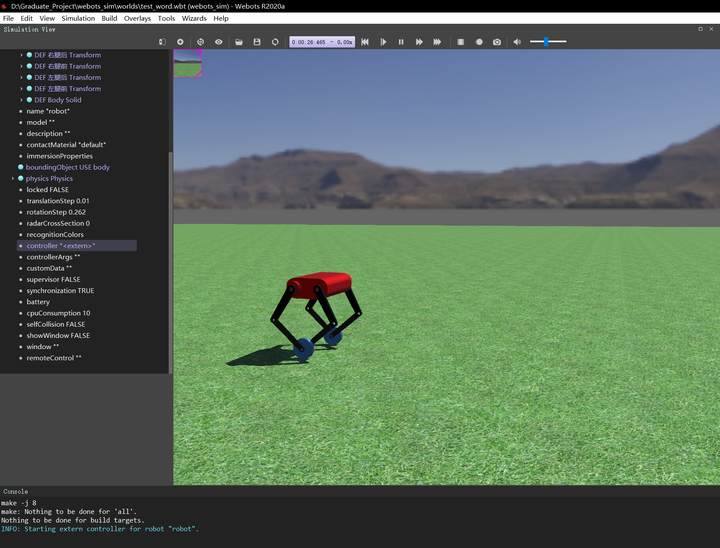Open the File menu
This screenshot has height=548, width=720.
(x=8, y=18)
